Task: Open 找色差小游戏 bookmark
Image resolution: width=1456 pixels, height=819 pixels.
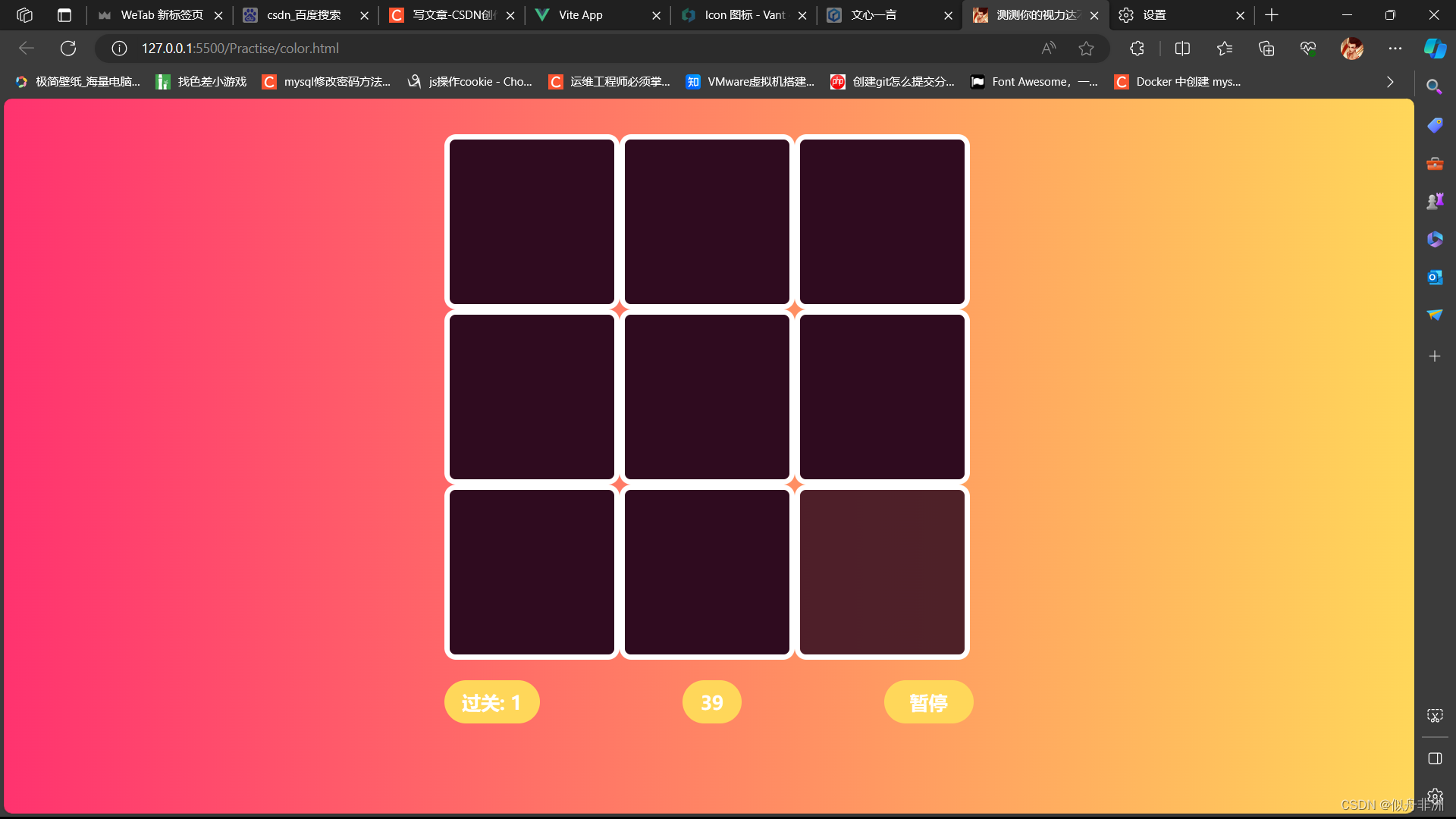Action: (x=202, y=82)
